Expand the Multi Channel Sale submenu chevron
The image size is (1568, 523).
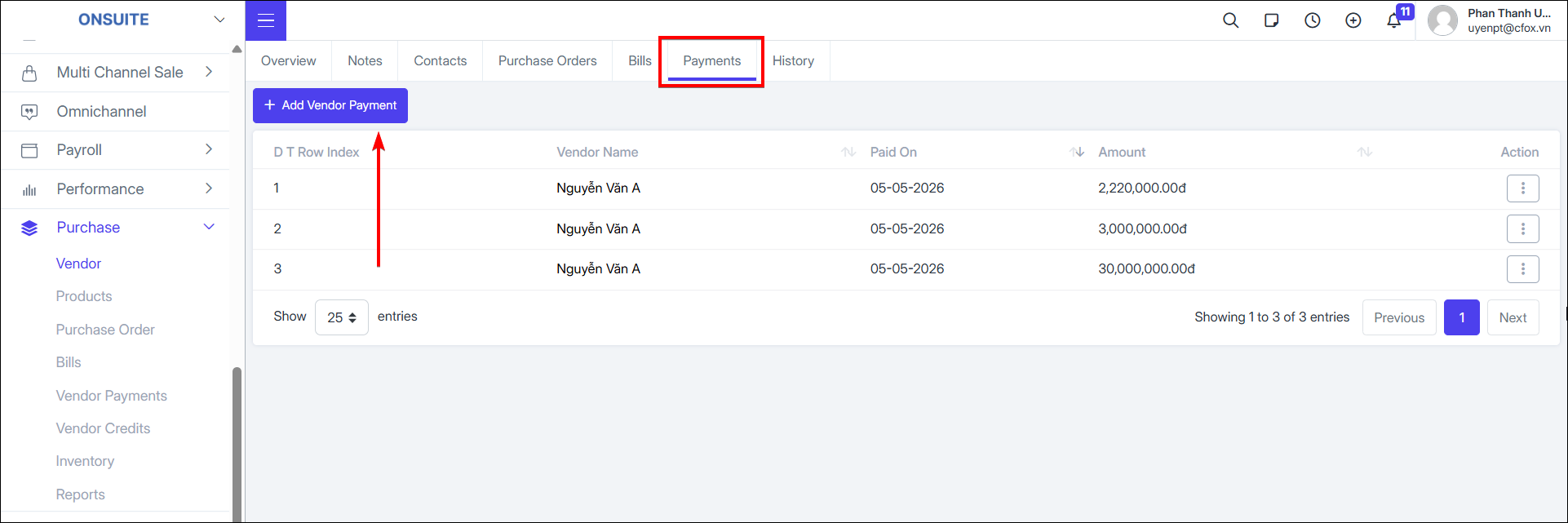209,72
